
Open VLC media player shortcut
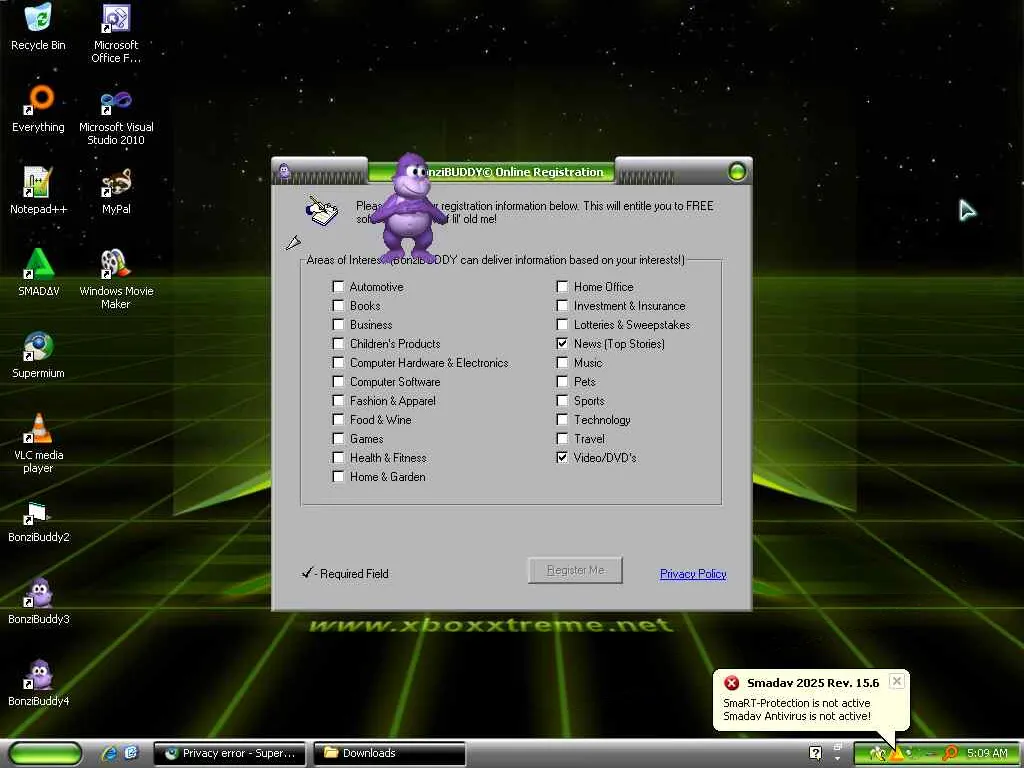[38, 443]
